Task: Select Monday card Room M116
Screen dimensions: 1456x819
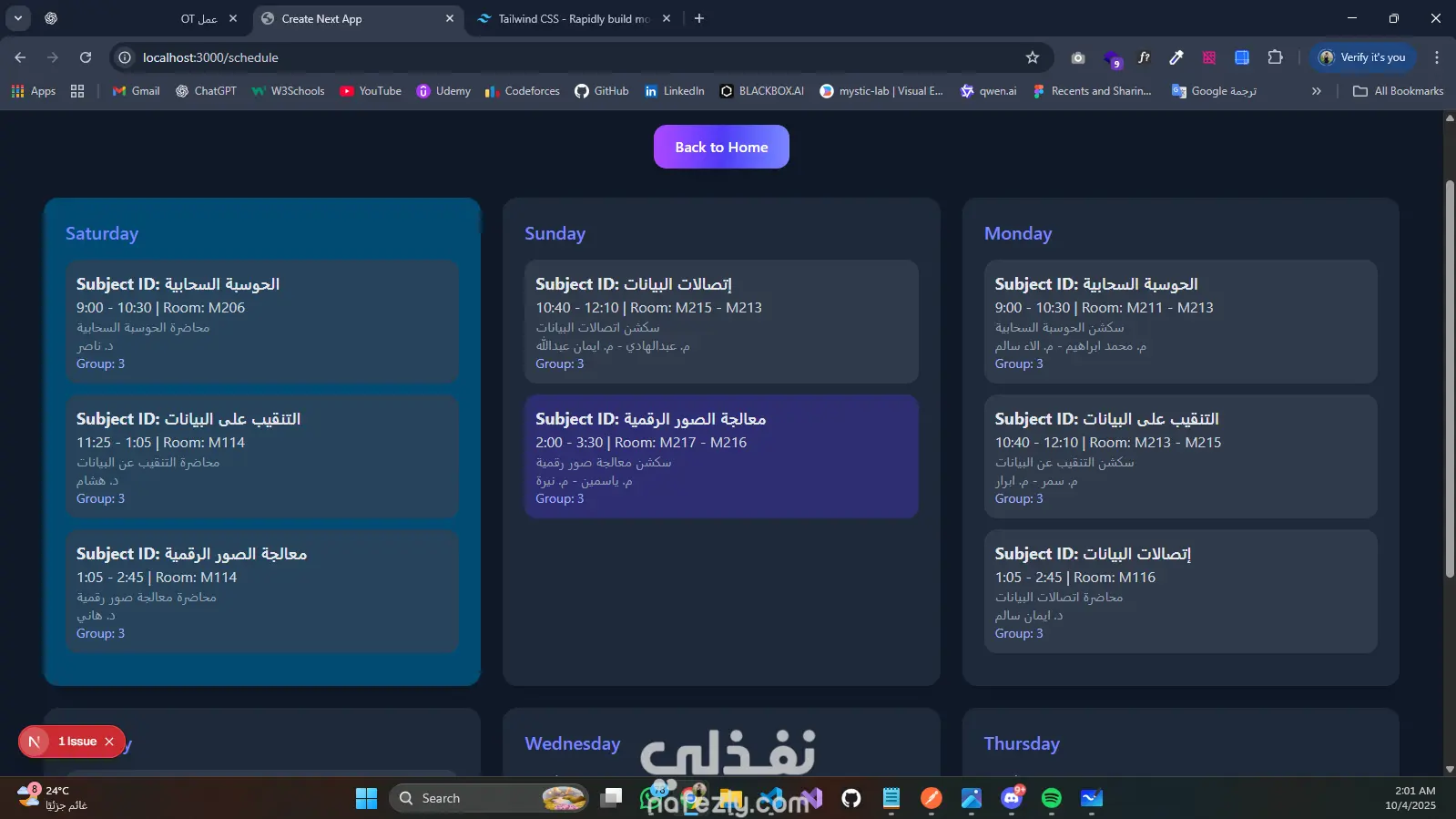Action: (x=1181, y=591)
